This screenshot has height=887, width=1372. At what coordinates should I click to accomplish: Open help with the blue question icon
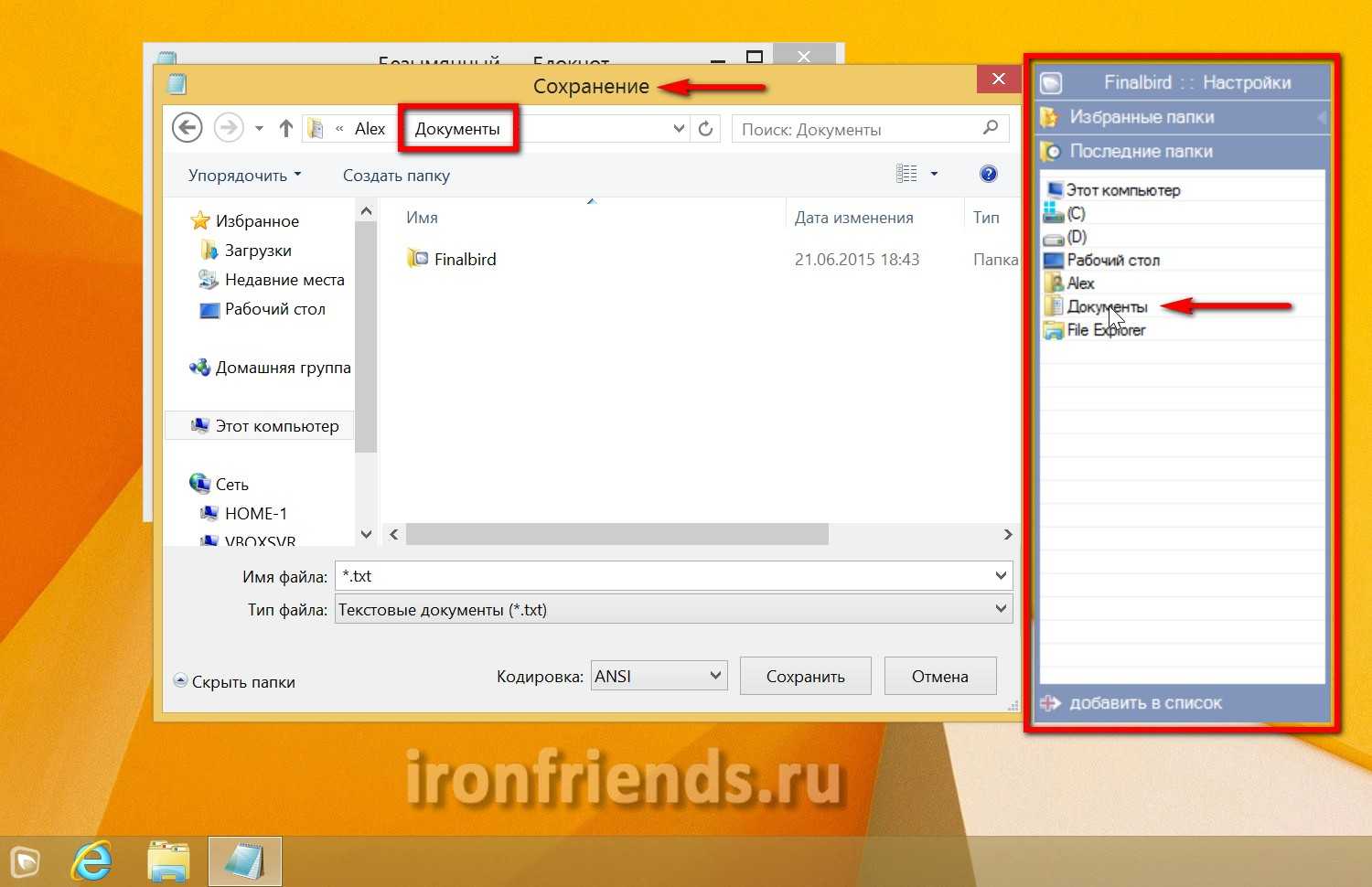[x=989, y=174]
